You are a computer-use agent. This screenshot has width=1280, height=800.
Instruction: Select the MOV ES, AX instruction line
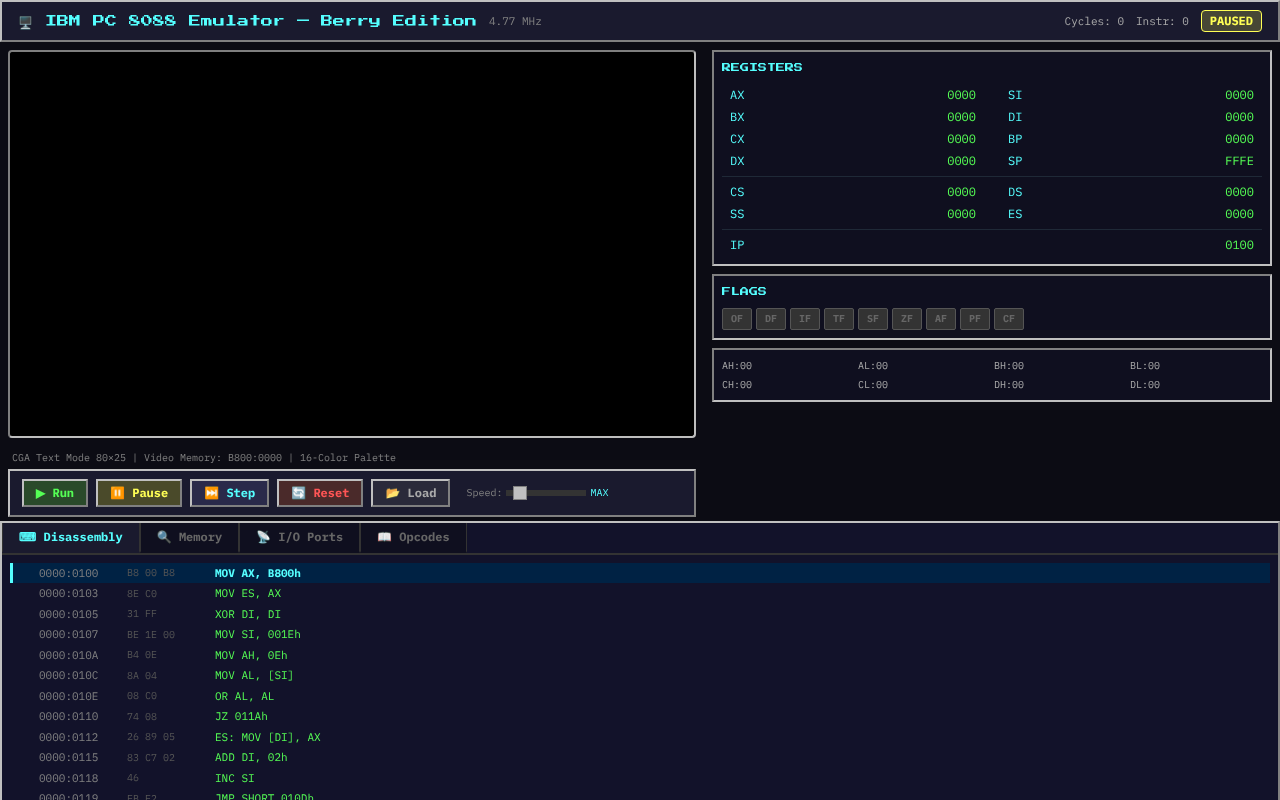tap(247, 593)
